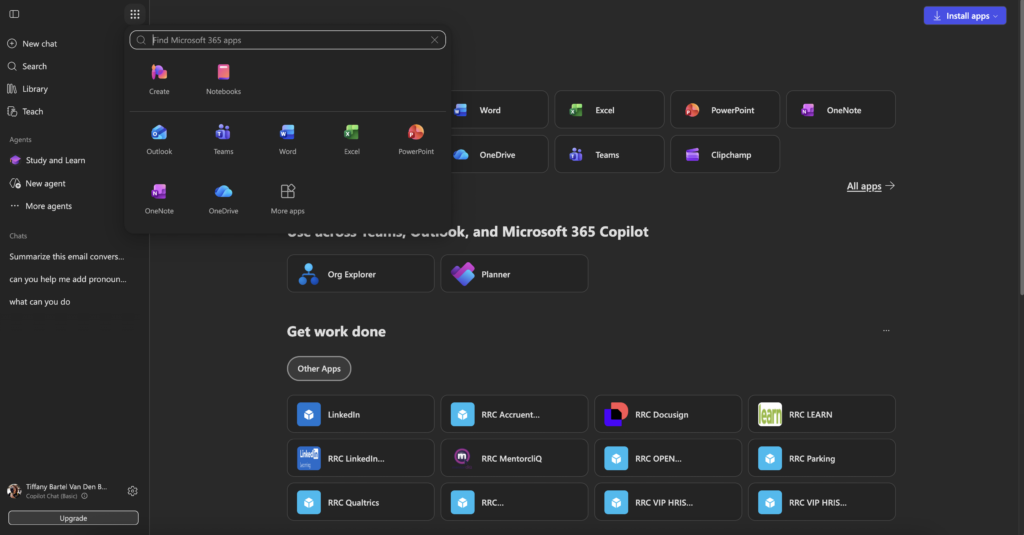
Task: Launch Outlook from app launcher
Action: (159, 139)
